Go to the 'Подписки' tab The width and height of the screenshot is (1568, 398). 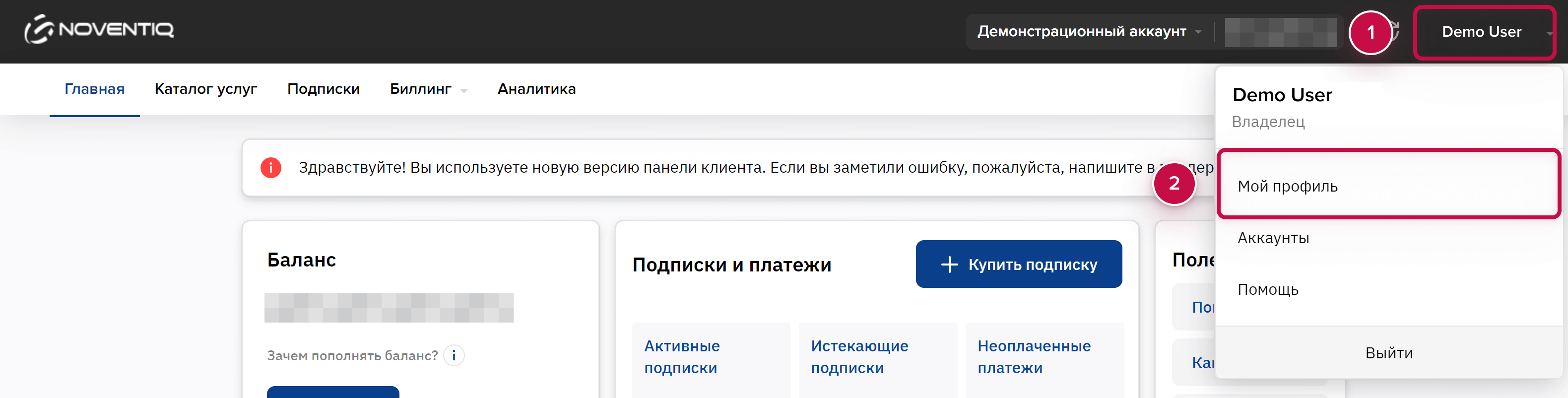323,89
